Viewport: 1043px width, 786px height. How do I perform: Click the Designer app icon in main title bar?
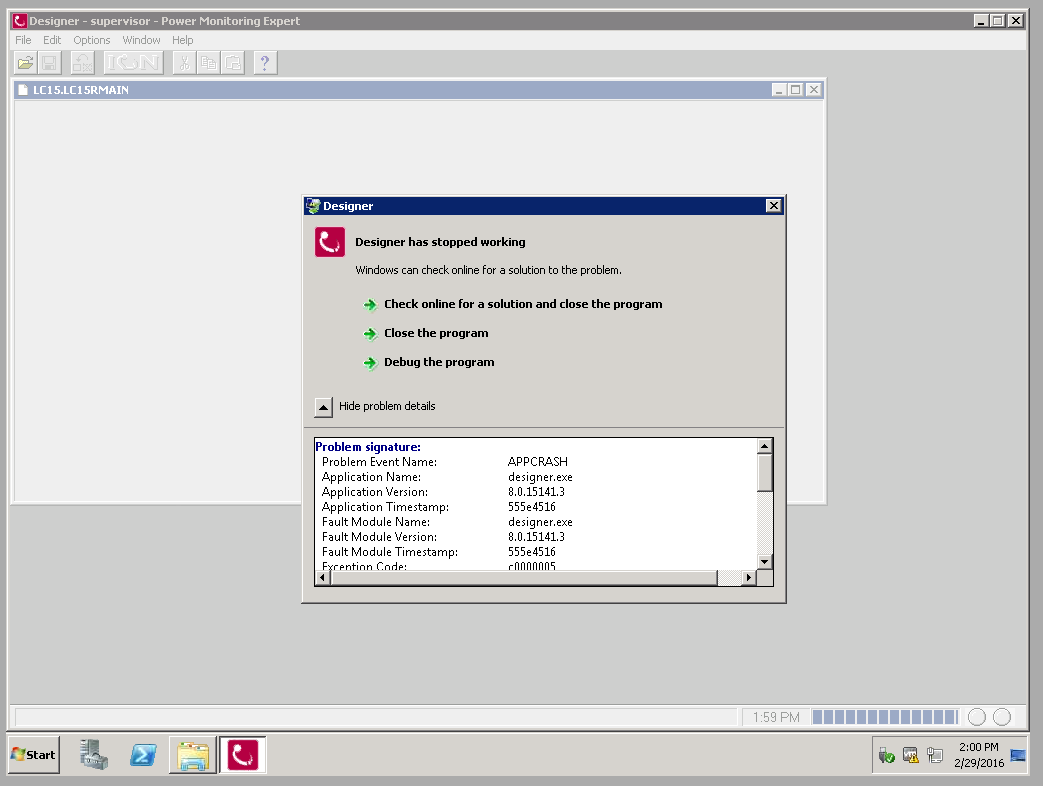[20, 21]
